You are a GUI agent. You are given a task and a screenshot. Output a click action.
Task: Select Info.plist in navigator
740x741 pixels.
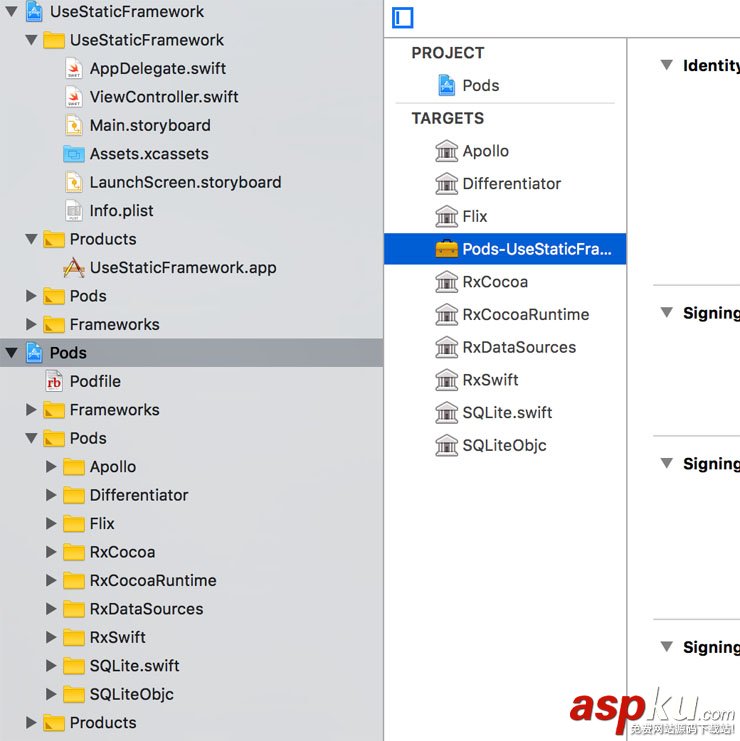tap(121, 211)
